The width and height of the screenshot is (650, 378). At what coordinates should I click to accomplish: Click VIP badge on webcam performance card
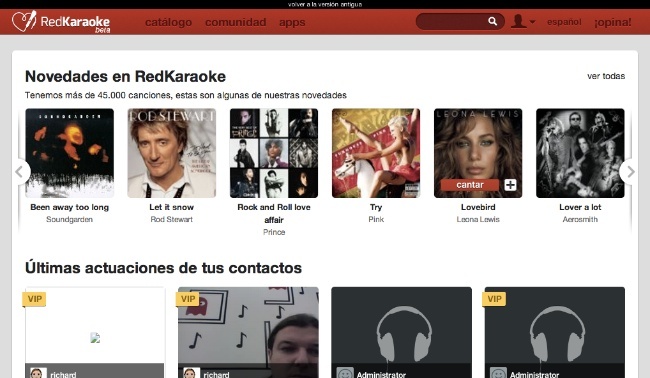[x=188, y=299]
